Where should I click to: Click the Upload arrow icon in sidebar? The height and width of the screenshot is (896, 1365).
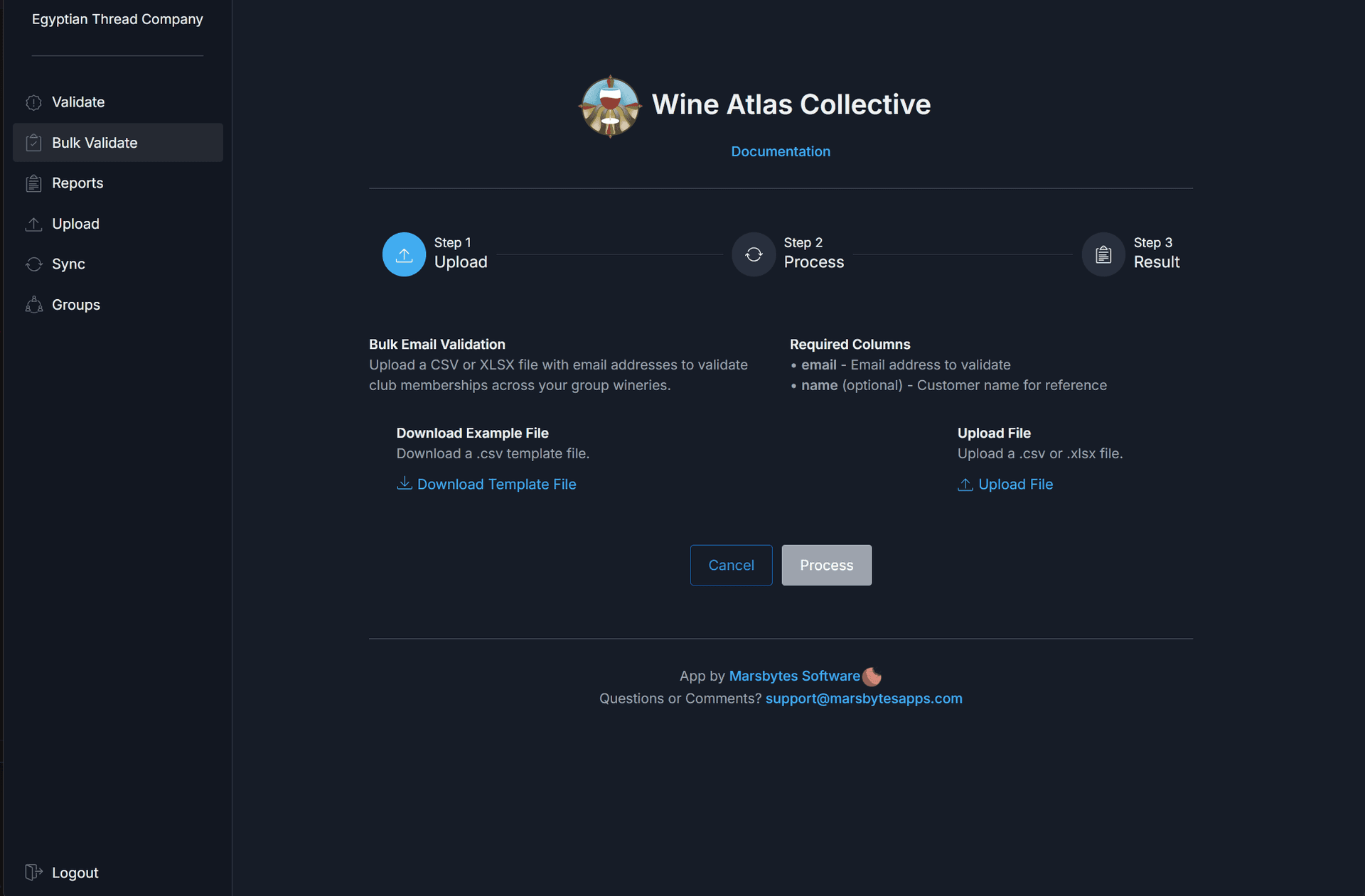coord(33,224)
